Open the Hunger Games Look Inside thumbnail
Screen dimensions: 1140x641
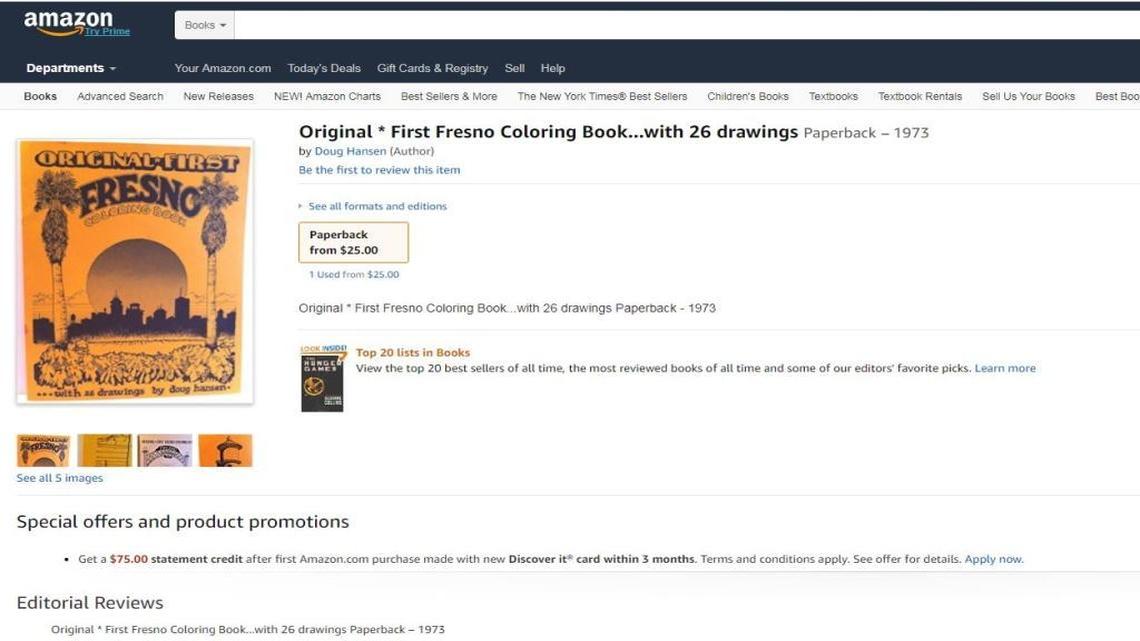[322, 380]
